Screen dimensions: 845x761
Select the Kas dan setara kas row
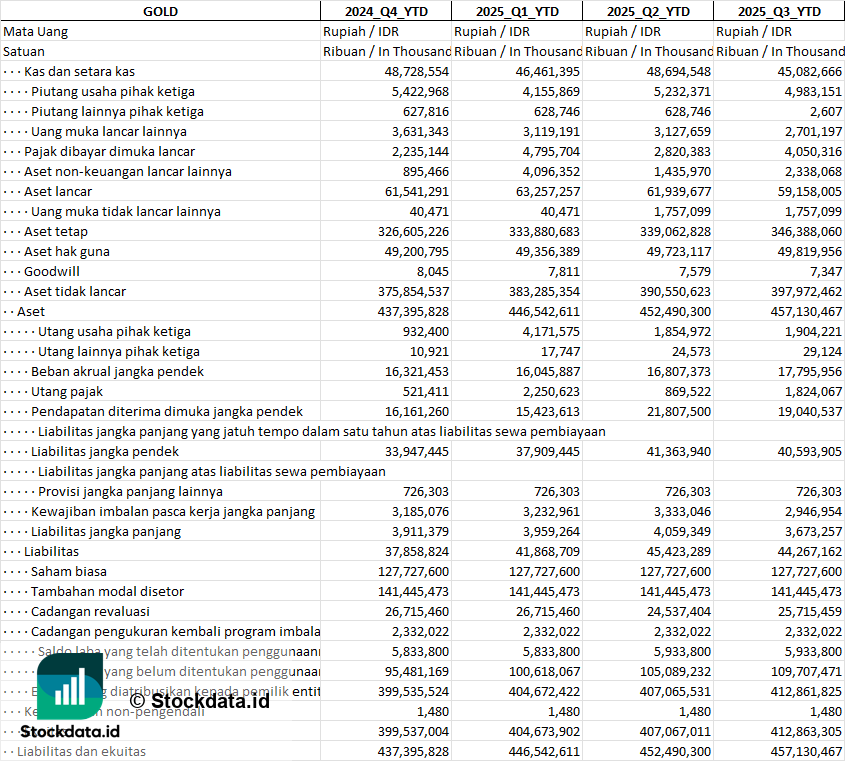80,71
